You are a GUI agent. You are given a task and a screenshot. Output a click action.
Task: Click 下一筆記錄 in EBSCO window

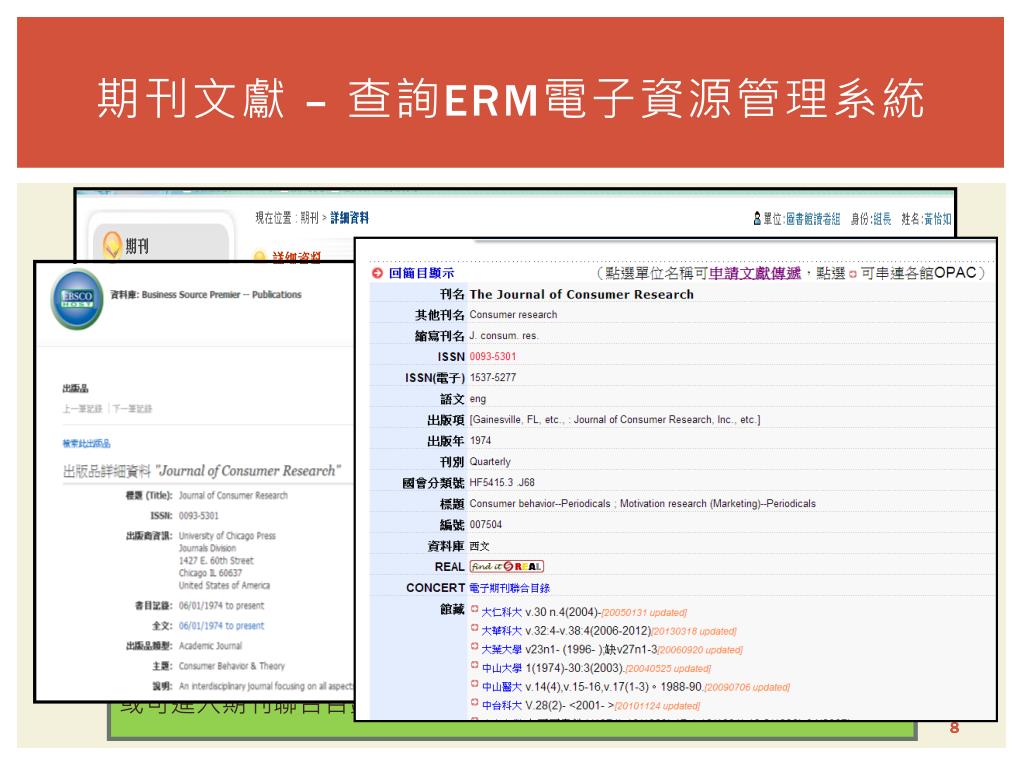(x=133, y=409)
